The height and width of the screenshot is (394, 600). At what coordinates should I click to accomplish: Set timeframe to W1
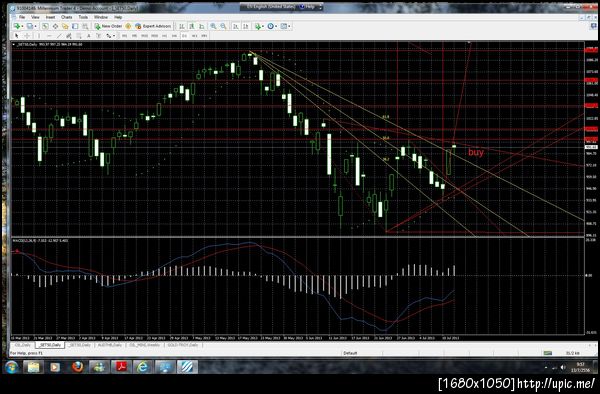click(x=194, y=36)
